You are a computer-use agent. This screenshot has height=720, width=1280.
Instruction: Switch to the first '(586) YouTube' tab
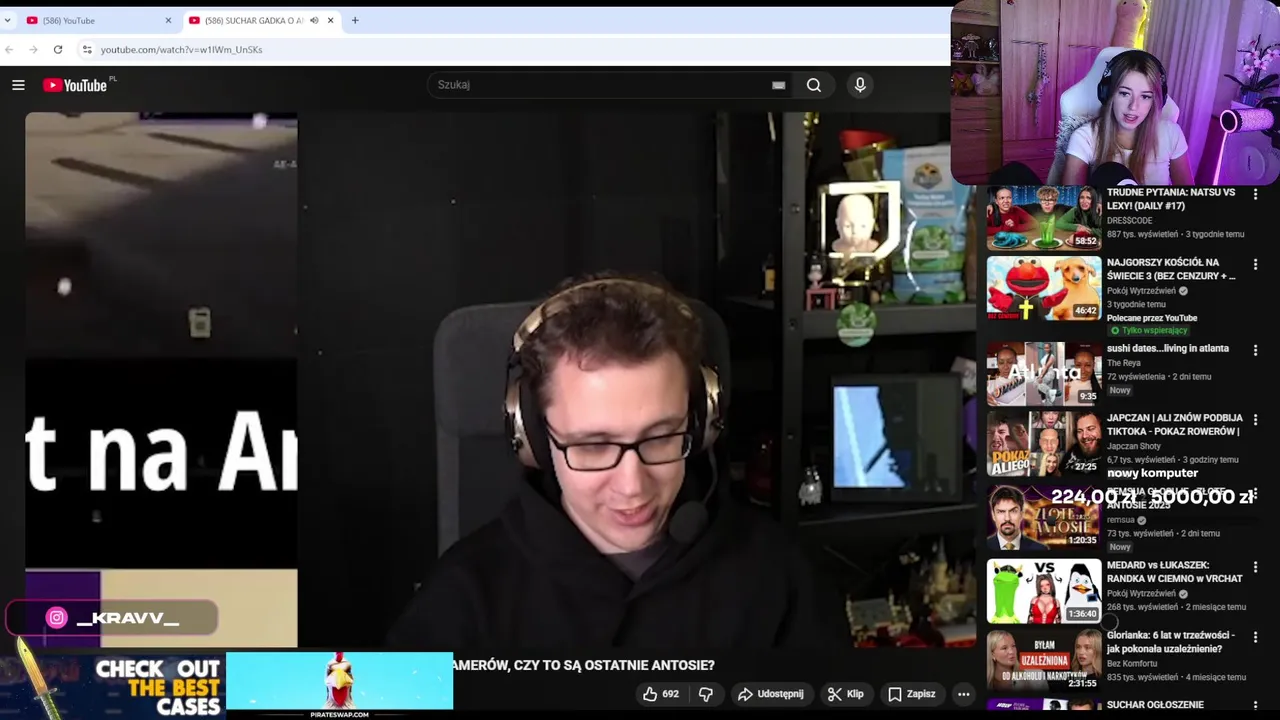pos(97,20)
